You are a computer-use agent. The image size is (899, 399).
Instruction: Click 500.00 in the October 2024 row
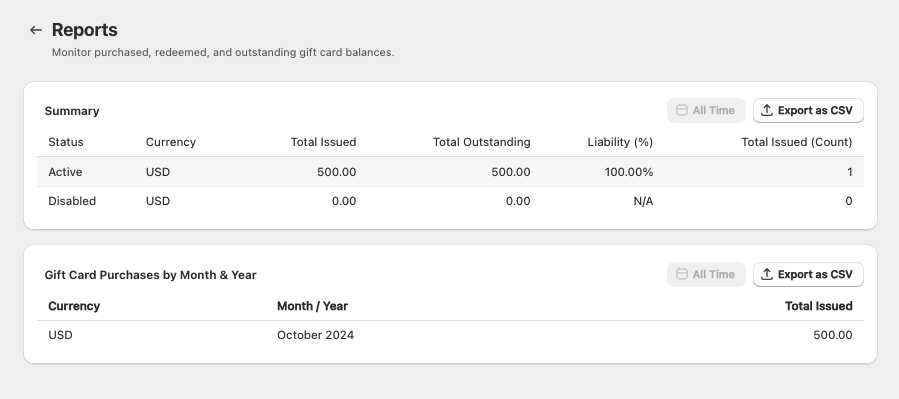pyautogui.click(x=833, y=335)
